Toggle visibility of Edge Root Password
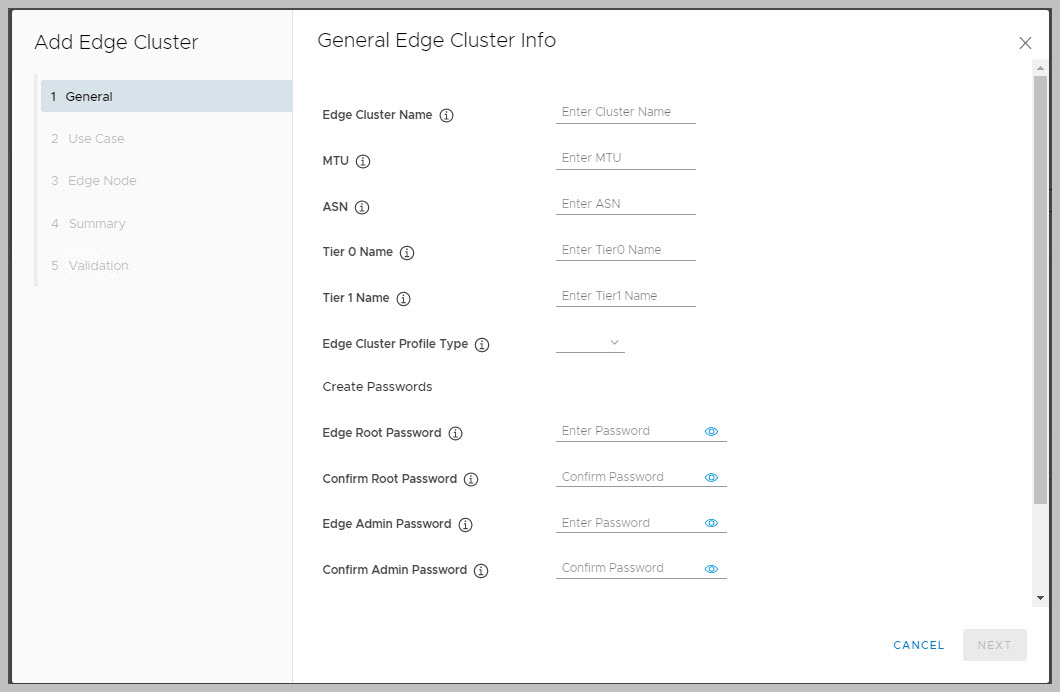This screenshot has width=1060, height=692. coord(712,431)
